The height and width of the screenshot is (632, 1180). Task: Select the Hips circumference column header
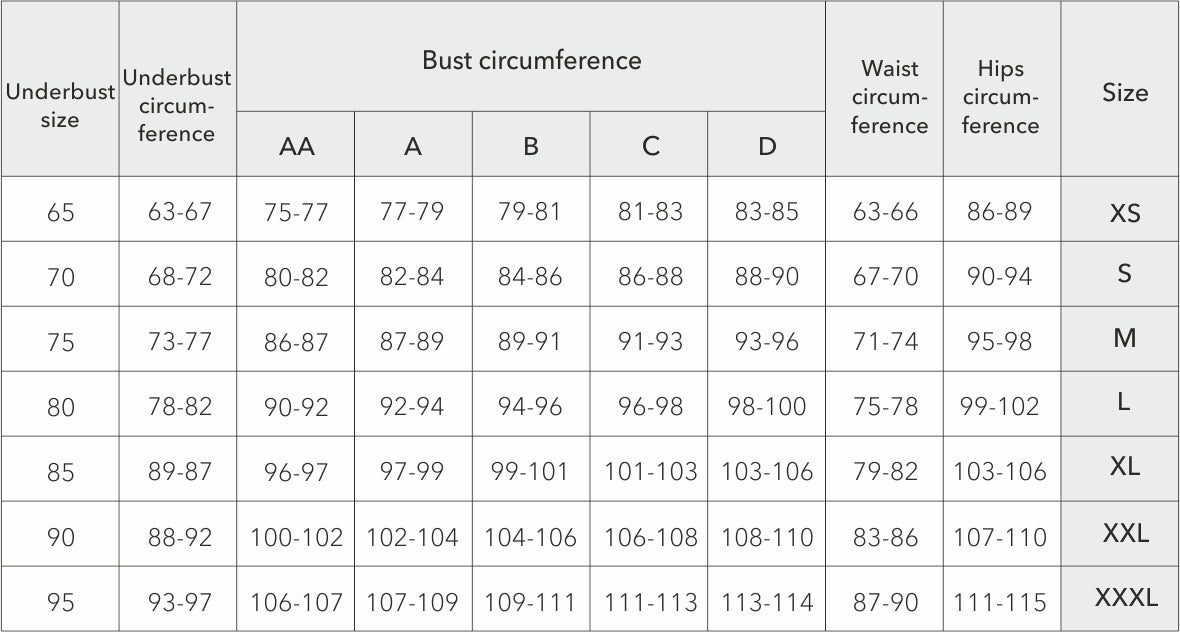1001,98
